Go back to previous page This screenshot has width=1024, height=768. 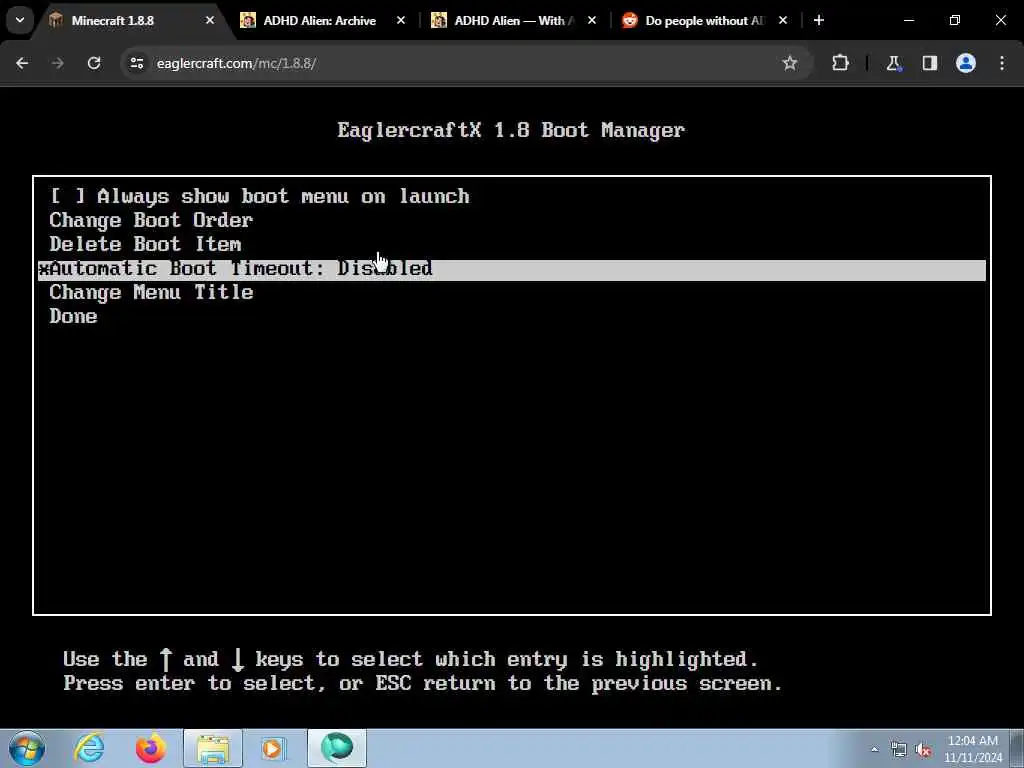click(22, 63)
